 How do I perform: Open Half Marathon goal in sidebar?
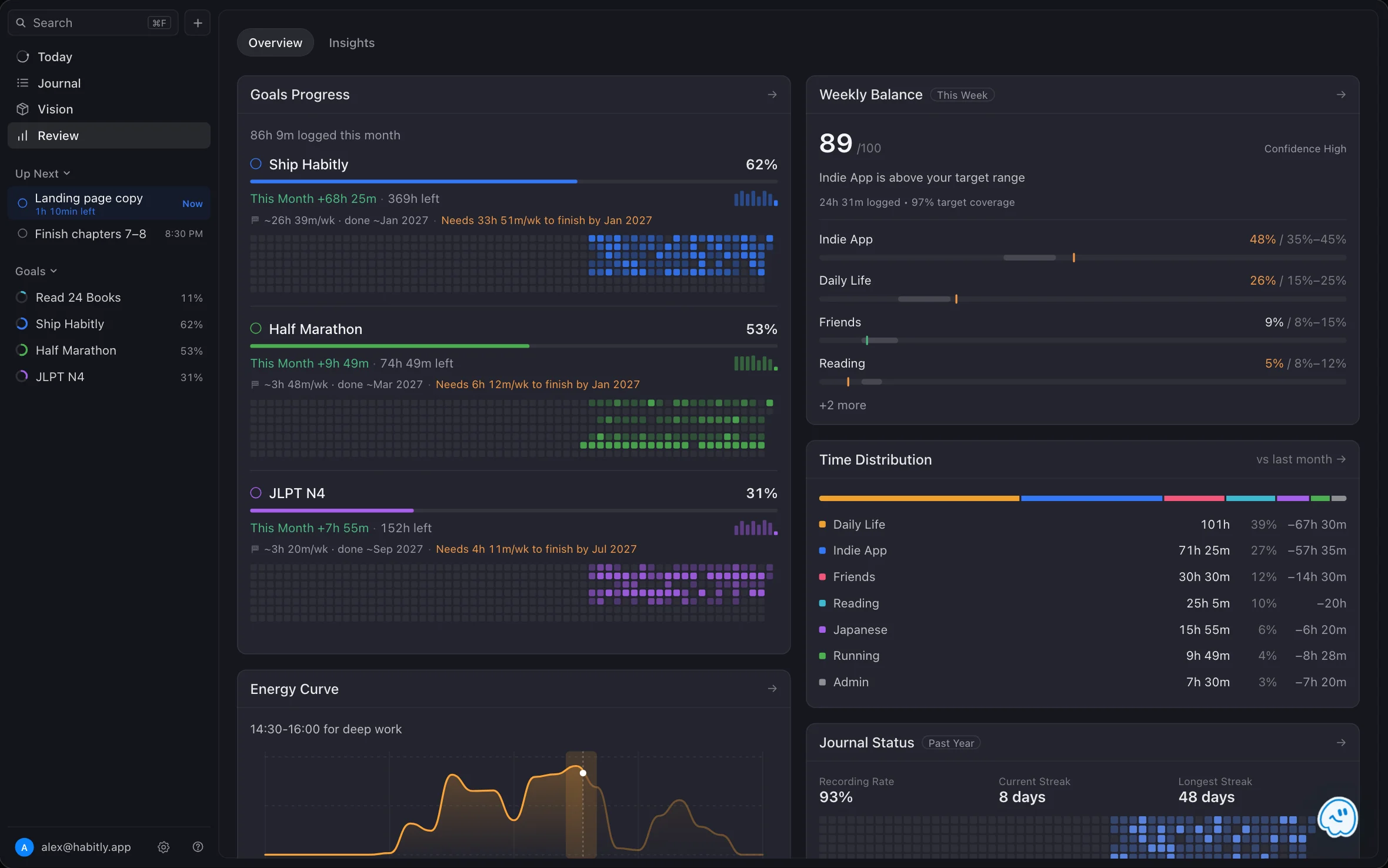109,350
